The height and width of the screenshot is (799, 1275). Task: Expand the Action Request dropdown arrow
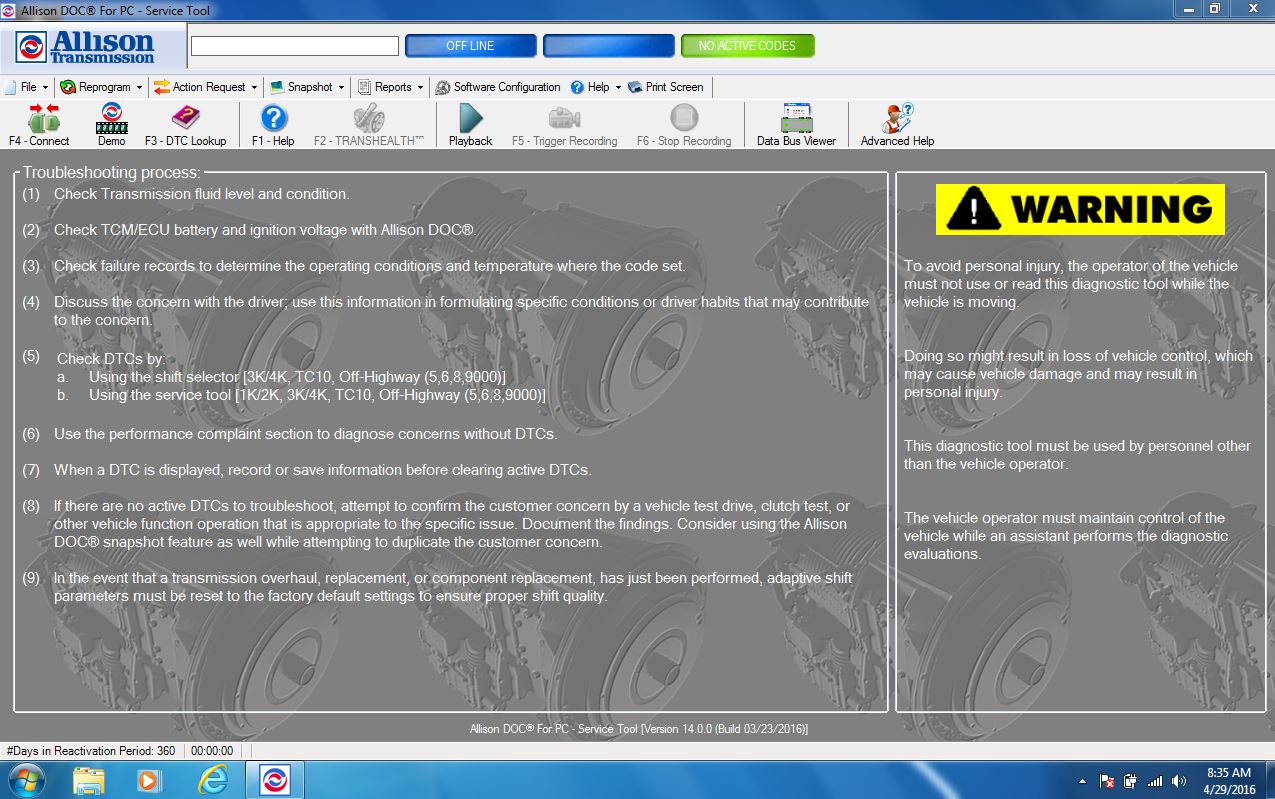(x=254, y=88)
